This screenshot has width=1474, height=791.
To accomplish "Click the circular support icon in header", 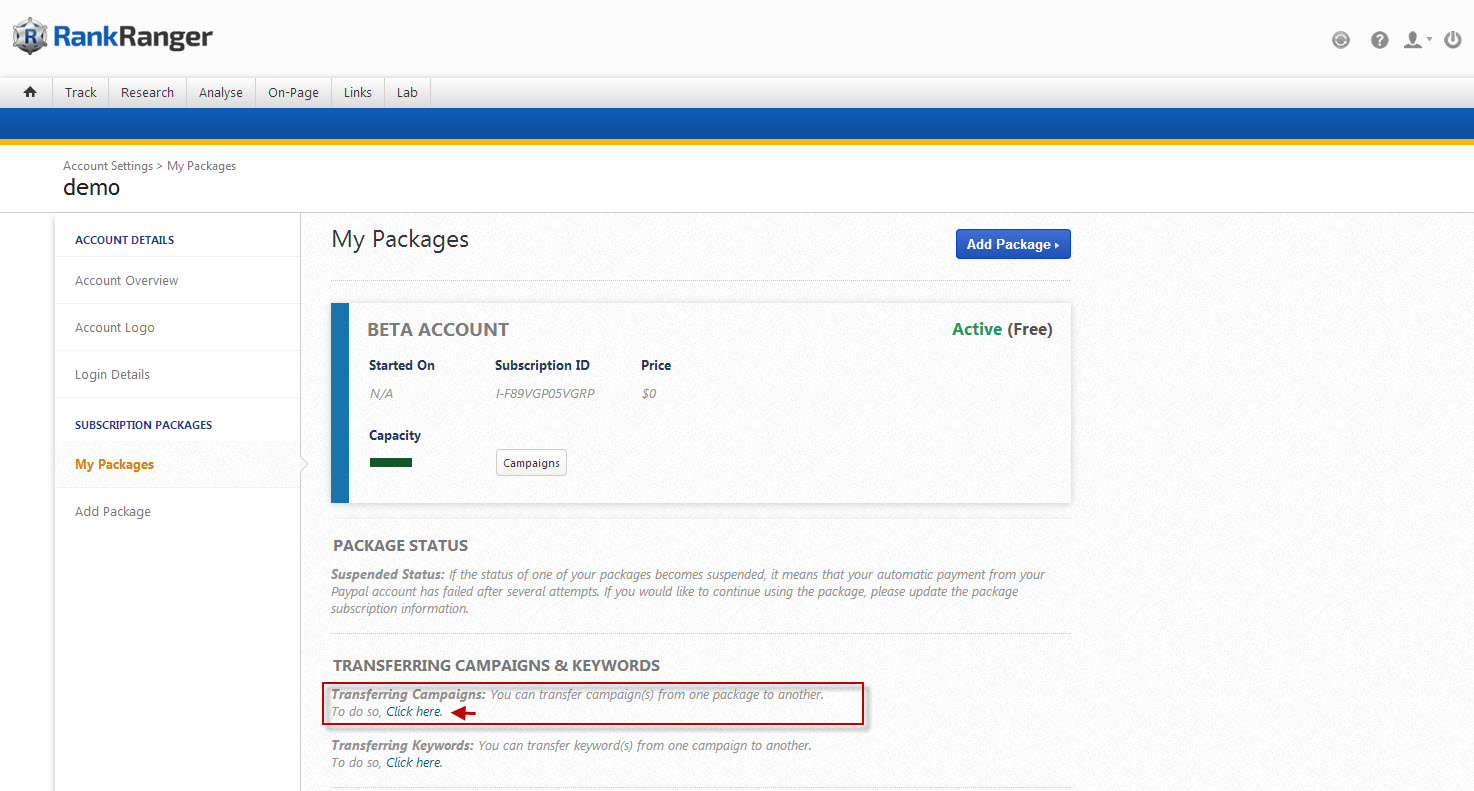I will 1341,40.
